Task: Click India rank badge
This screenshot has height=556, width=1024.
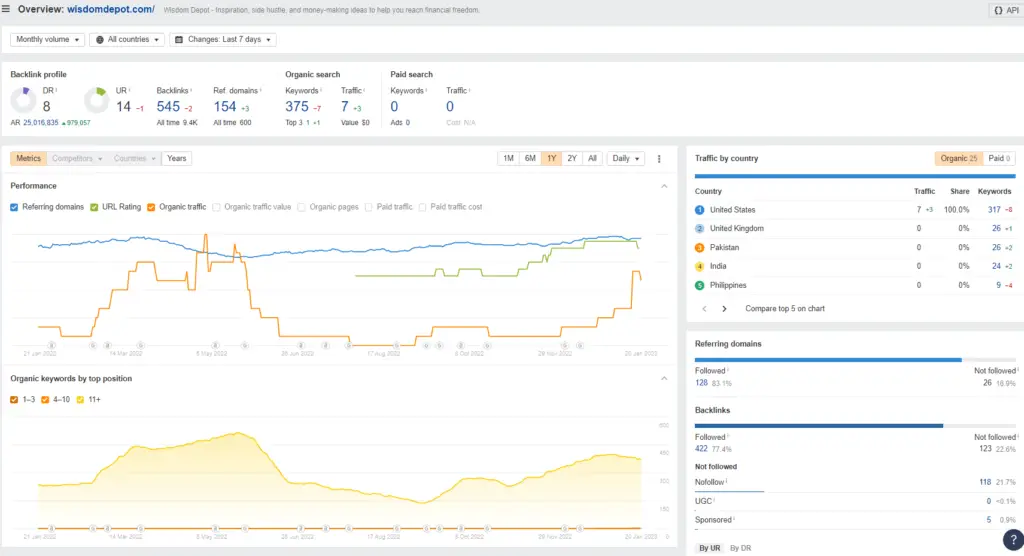Action: click(699, 267)
